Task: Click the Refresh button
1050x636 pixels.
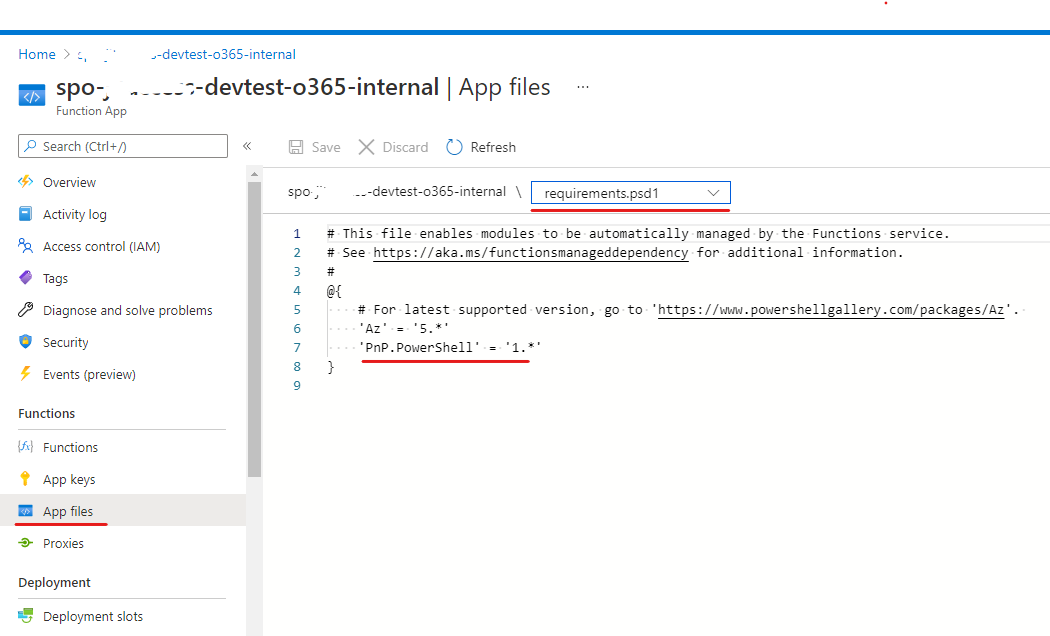Action: 481,147
